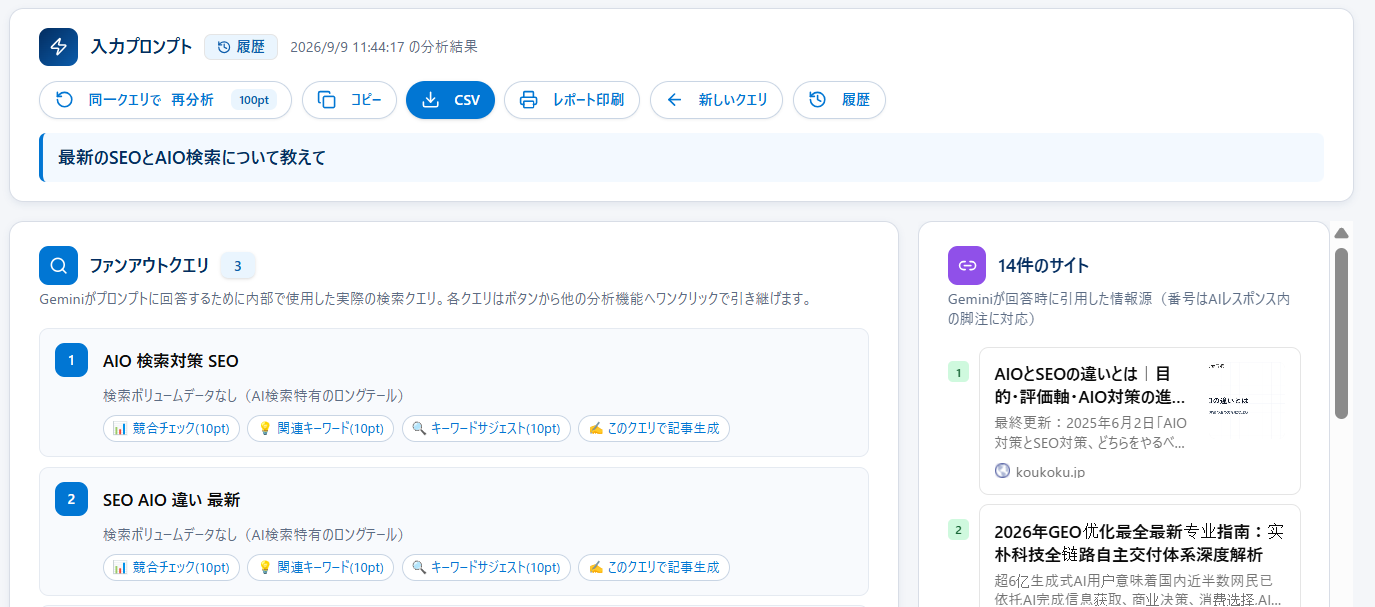Open source 2026年GEO优化最全最新专业指南 title
This screenshot has height=607, width=1375.
point(1139,542)
